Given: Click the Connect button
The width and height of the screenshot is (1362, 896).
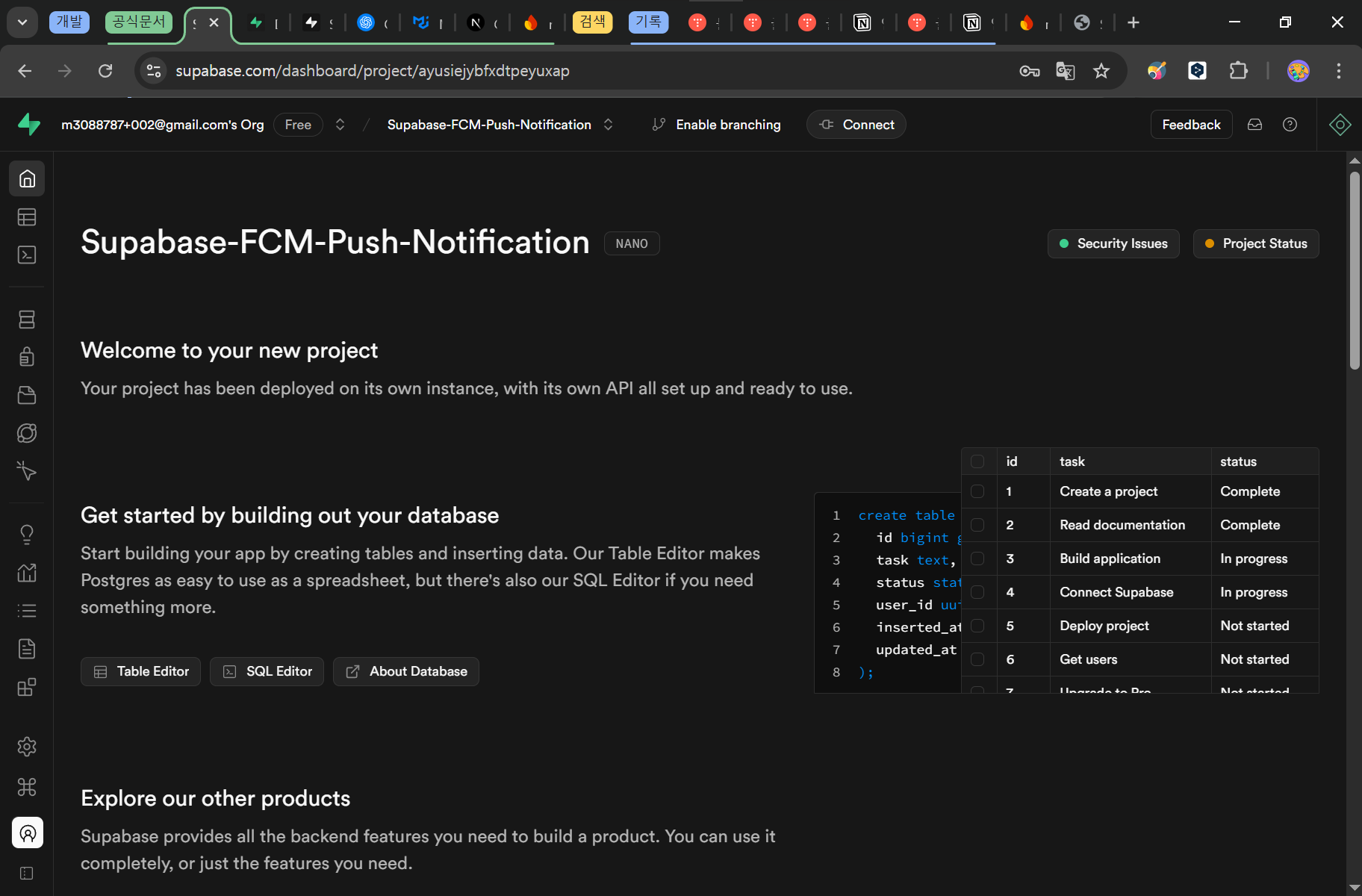Looking at the screenshot, I should 856,125.
